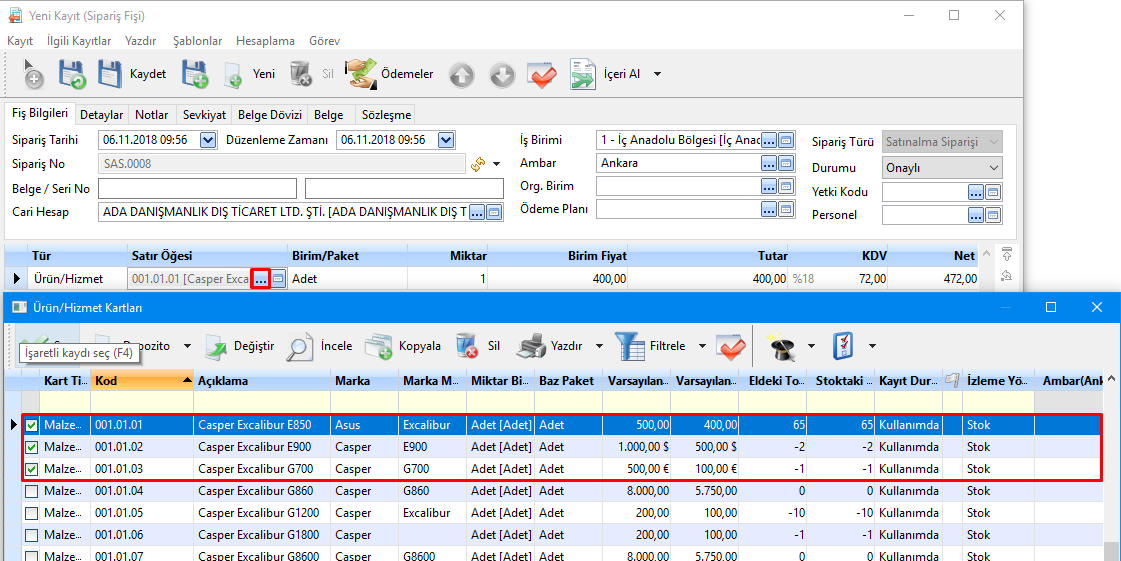Tick the checkbox for item 001.01.05
Image resolution: width=1121 pixels, height=561 pixels.
pyautogui.click(x=32, y=513)
